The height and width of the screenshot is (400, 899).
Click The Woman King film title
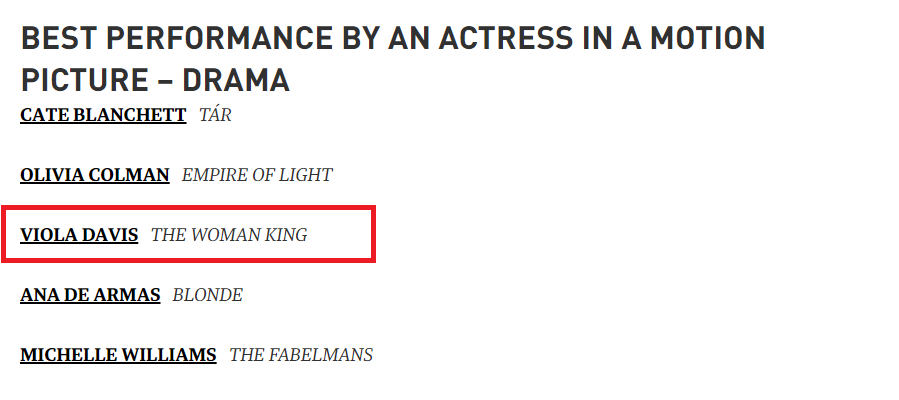click(x=229, y=235)
